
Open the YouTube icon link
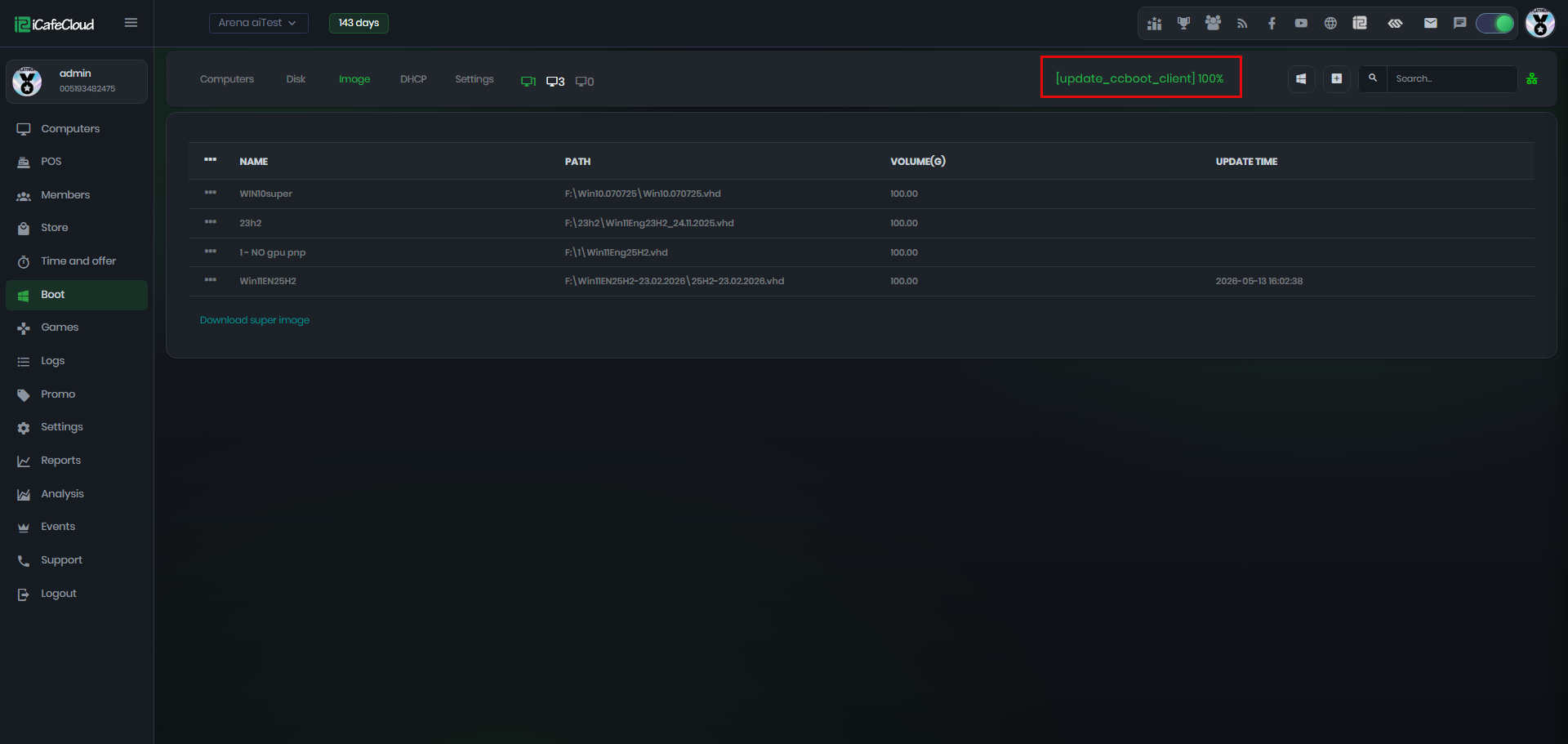[x=1301, y=24]
